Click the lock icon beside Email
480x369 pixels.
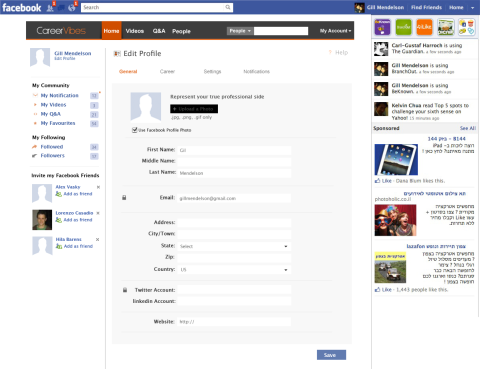coord(124,198)
